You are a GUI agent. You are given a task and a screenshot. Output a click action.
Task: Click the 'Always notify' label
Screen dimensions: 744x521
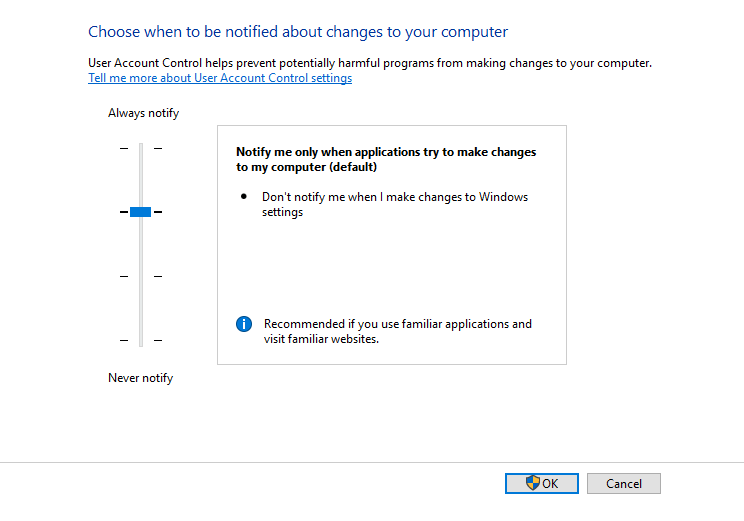tap(143, 113)
